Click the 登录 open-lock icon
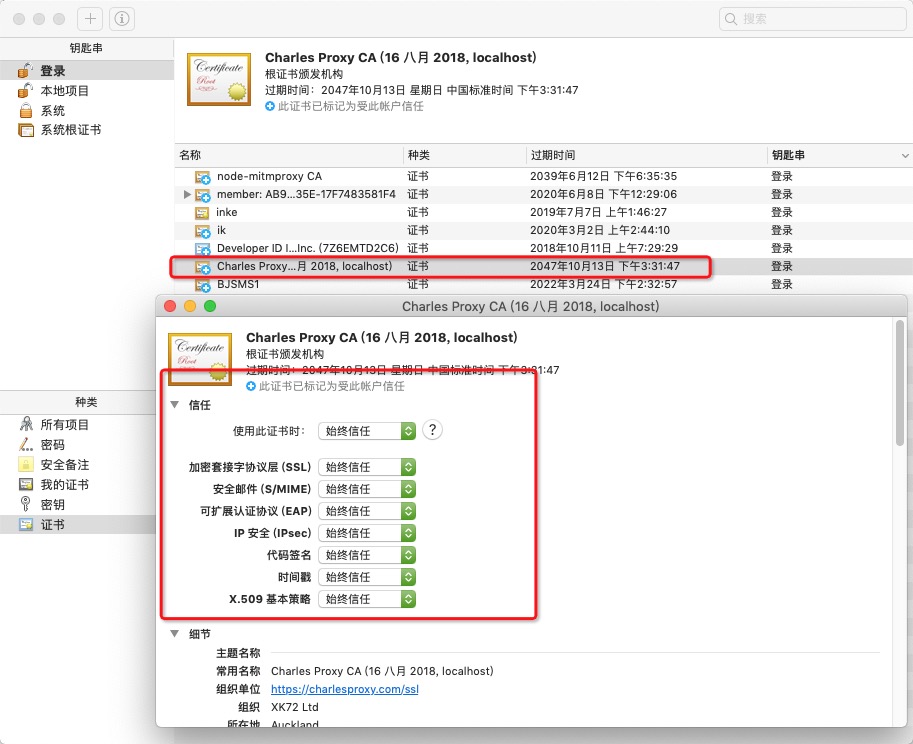This screenshot has width=913, height=744. pyautogui.click(x=25, y=70)
